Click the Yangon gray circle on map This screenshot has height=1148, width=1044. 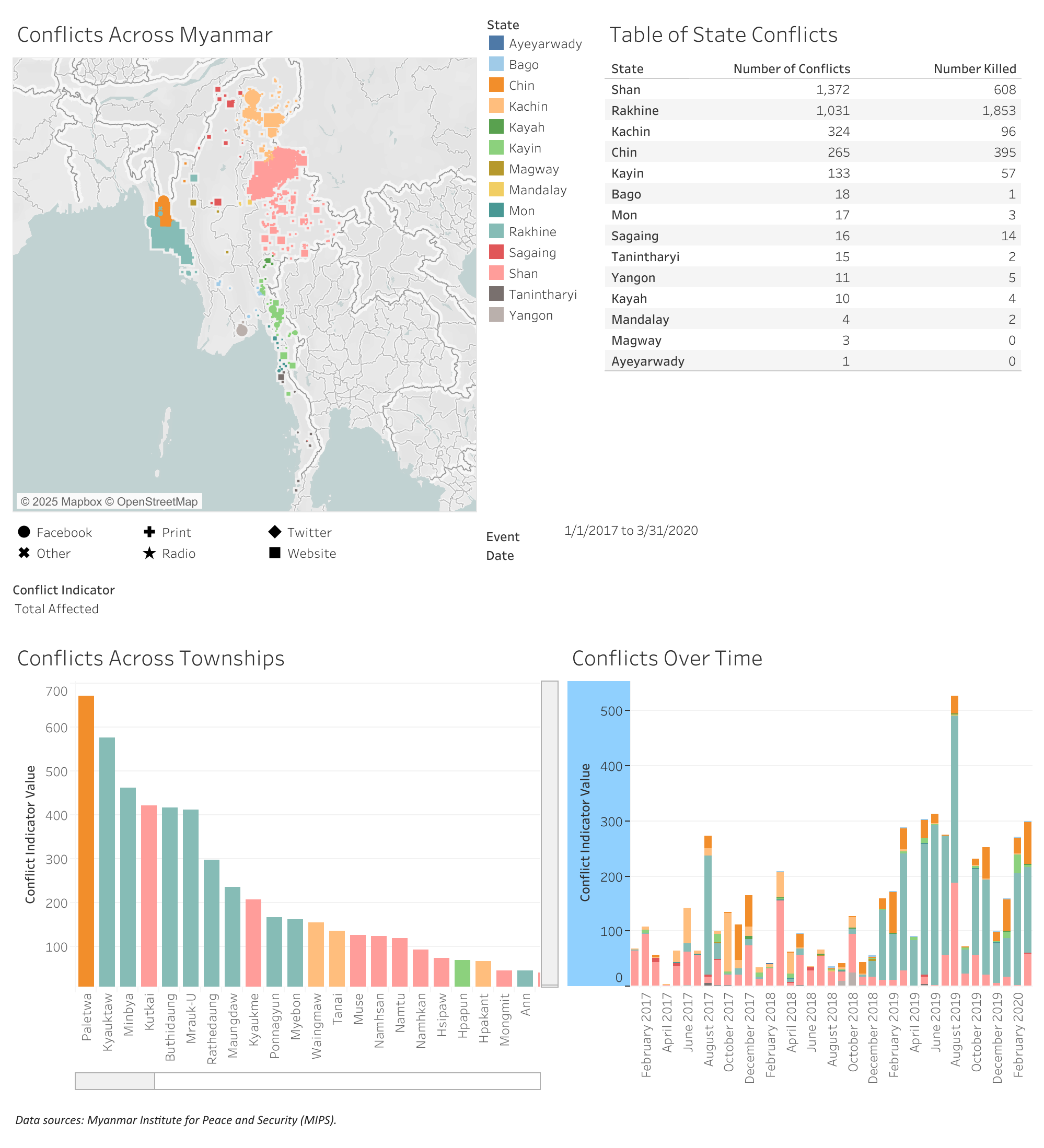[241, 330]
